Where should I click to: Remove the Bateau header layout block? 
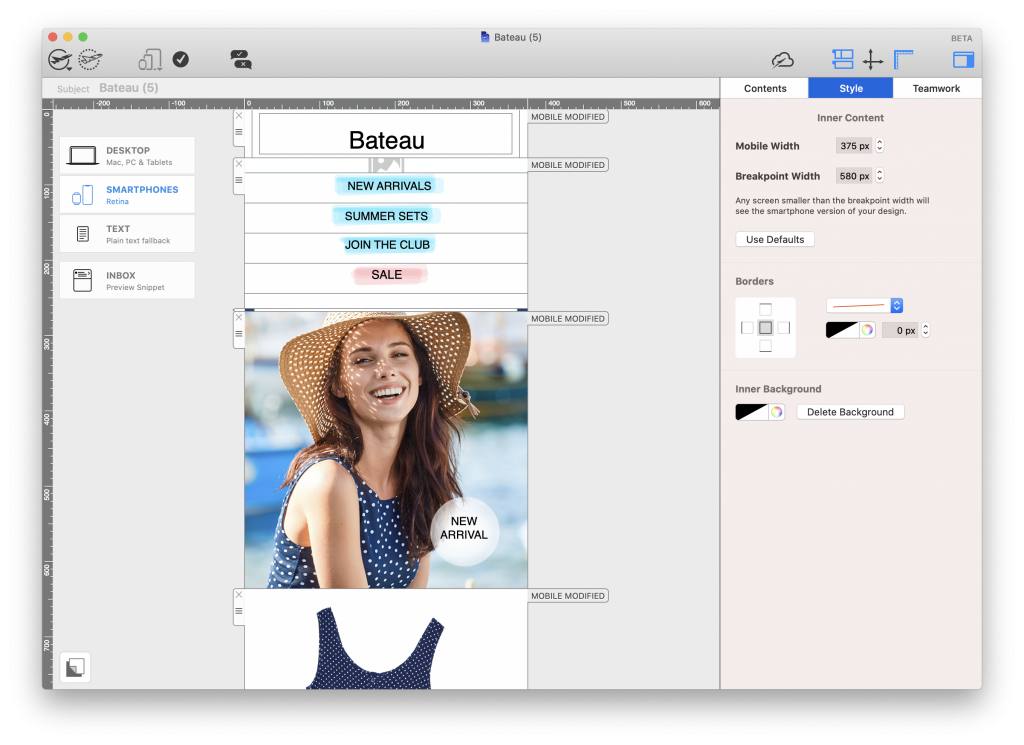pos(239,116)
